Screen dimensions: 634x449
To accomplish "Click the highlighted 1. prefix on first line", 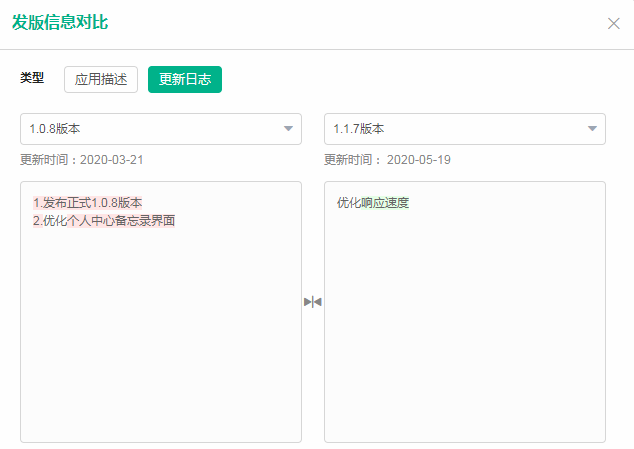I will coord(37,203).
